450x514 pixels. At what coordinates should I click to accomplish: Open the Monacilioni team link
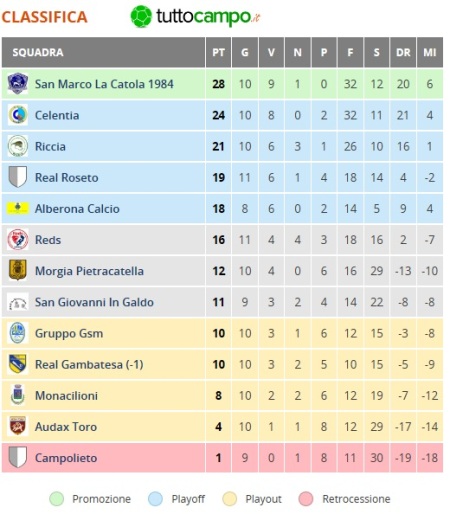[66, 396]
